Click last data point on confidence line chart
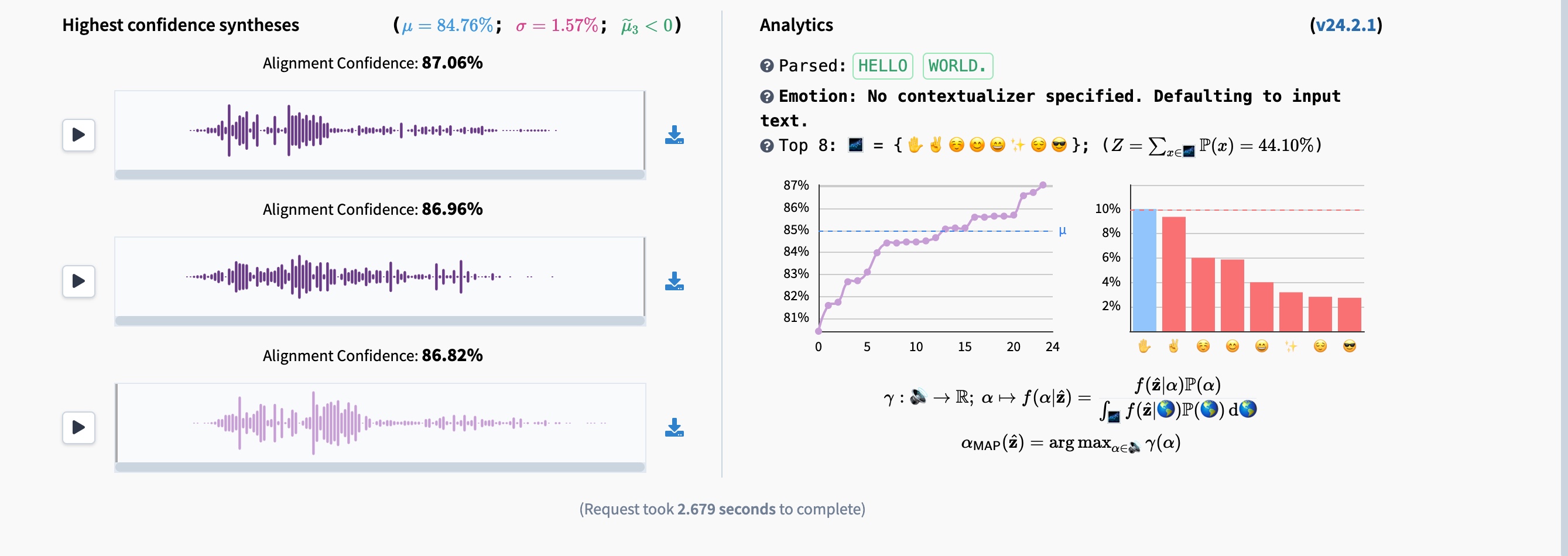This screenshot has width=1568, height=556. (1043, 185)
